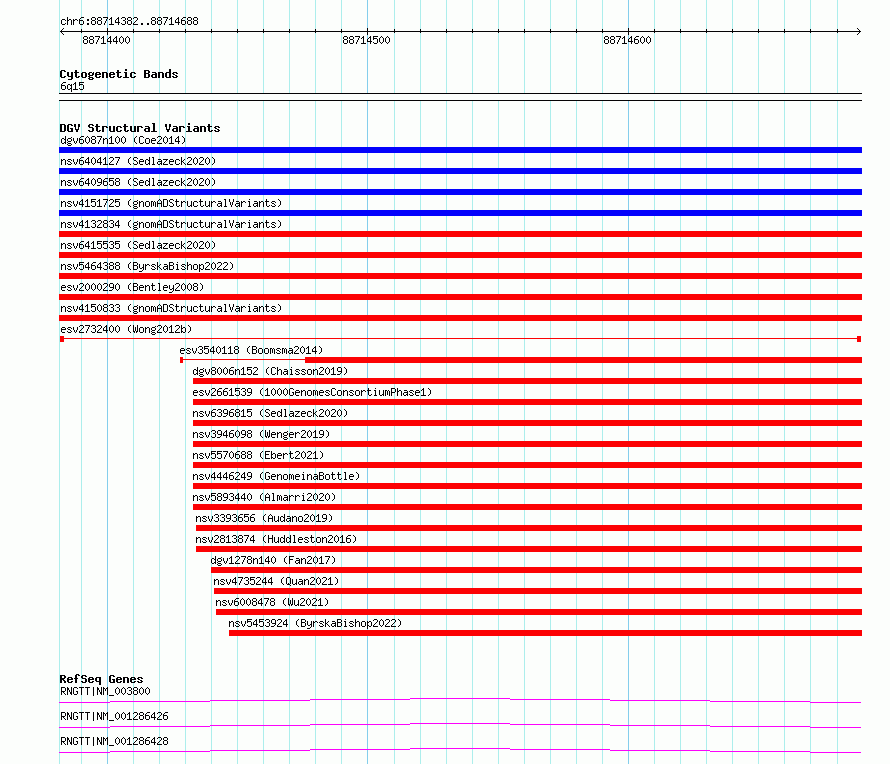The height and width of the screenshot is (764, 890).
Task: Click red bar under nsv5453924
Action: (x=545, y=633)
